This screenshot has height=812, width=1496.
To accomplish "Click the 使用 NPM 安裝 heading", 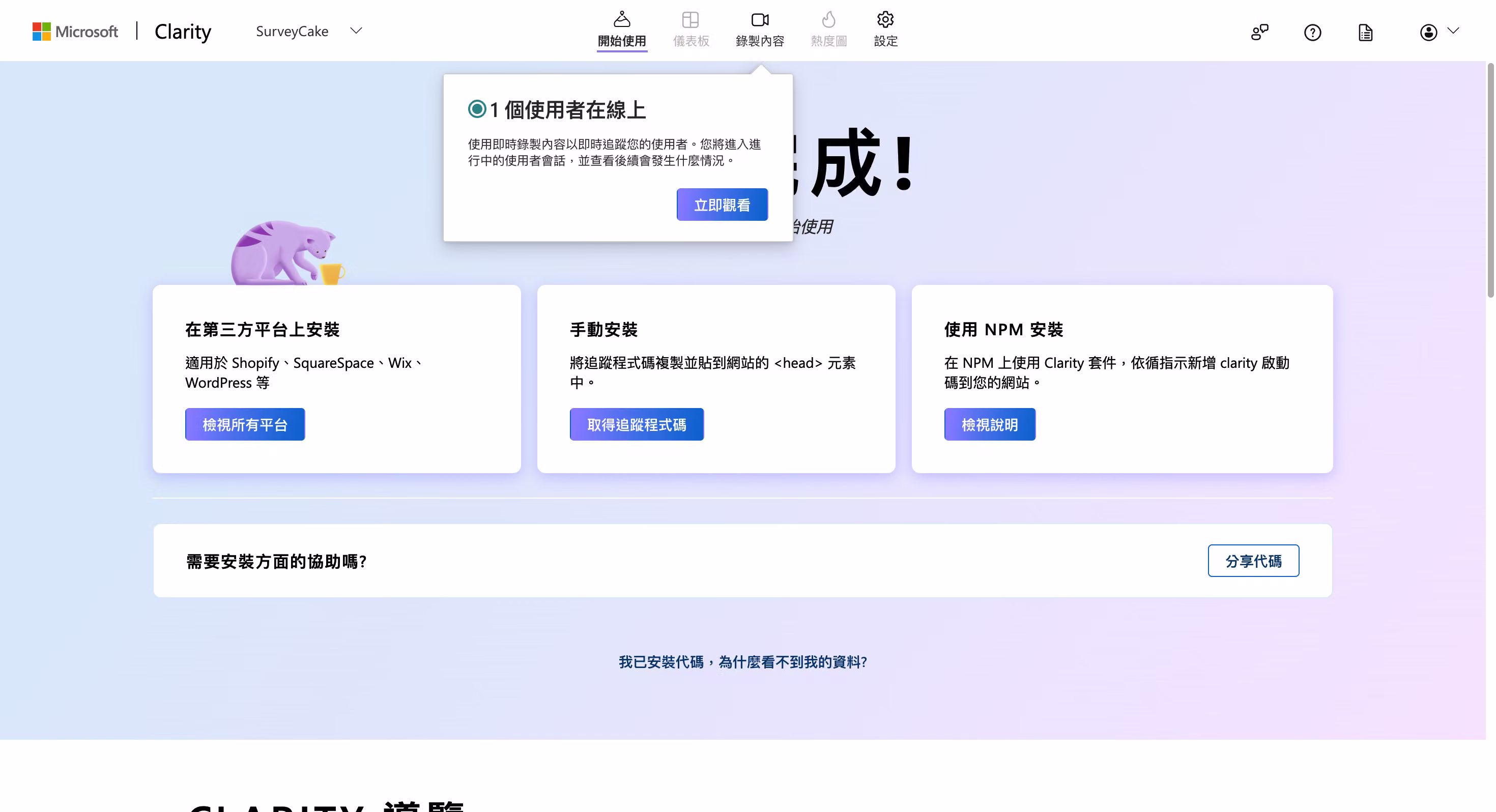I will (1003, 329).
